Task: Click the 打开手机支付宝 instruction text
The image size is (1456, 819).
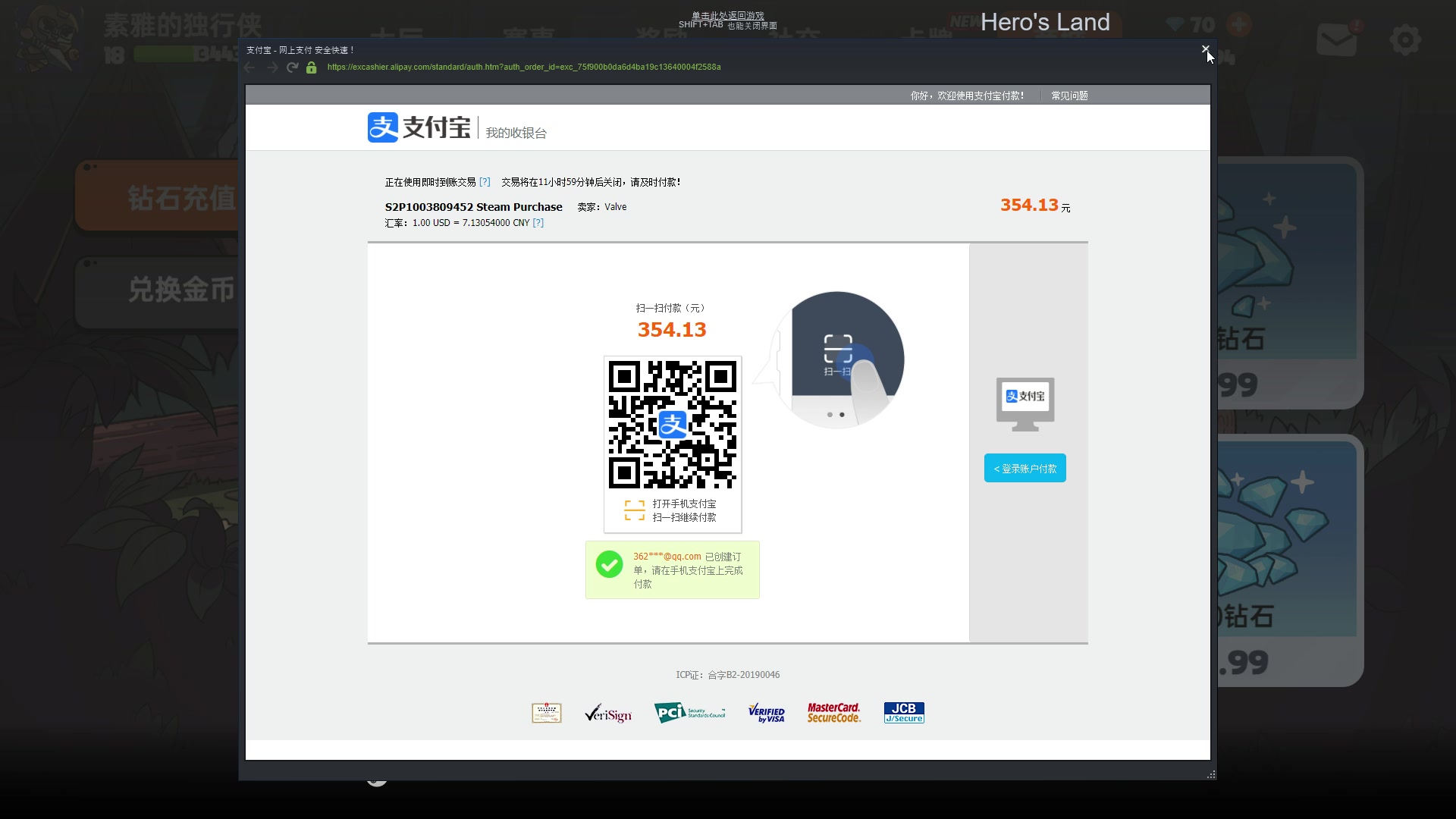Action: tap(685, 504)
